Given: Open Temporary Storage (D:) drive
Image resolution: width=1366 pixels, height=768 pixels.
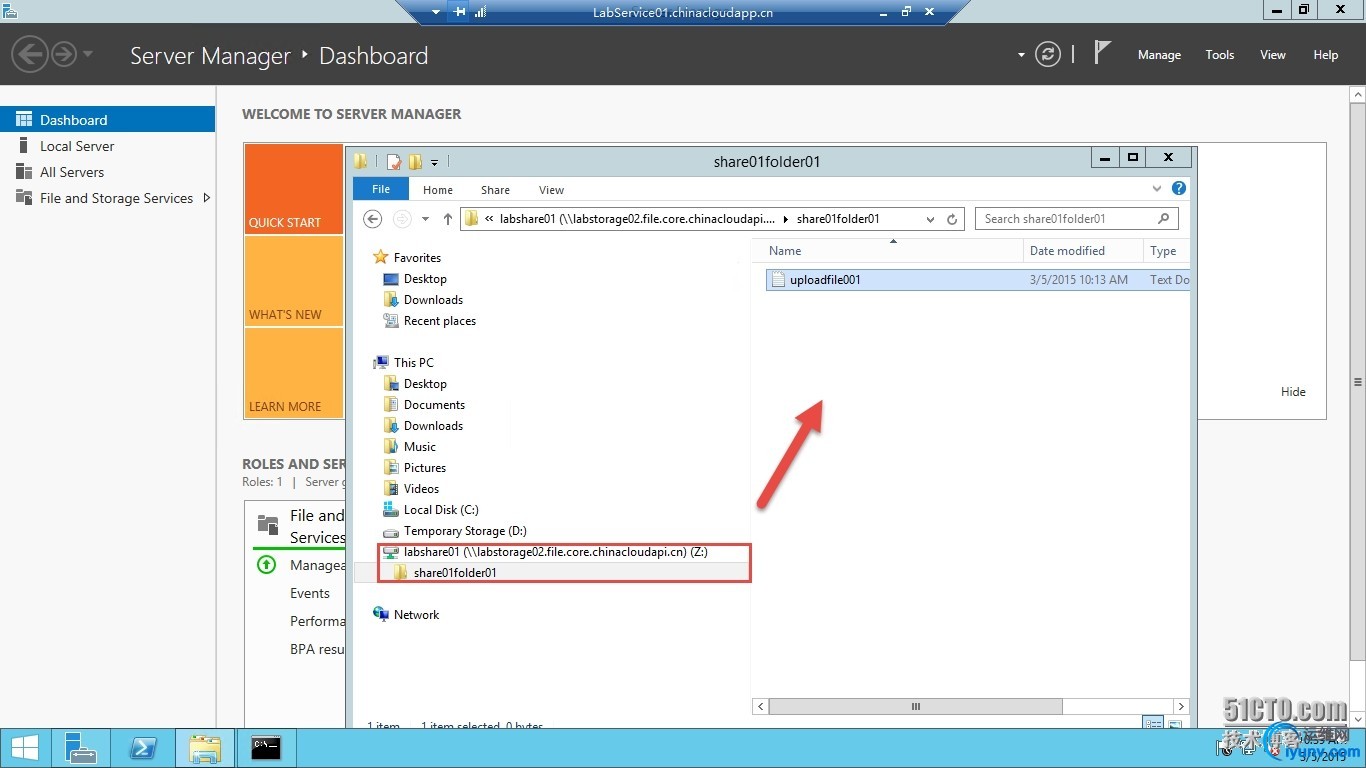Looking at the screenshot, I should 465,531.
